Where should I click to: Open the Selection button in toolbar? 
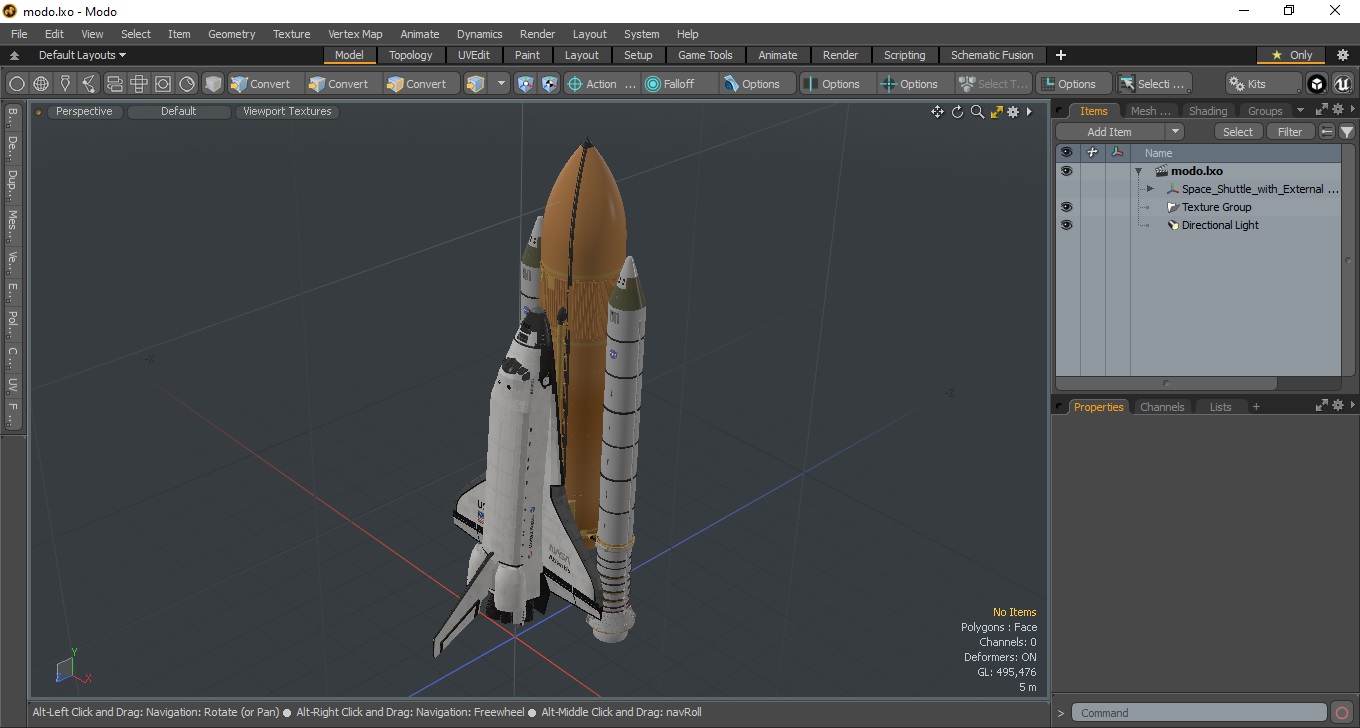(x=1154, y=84)
